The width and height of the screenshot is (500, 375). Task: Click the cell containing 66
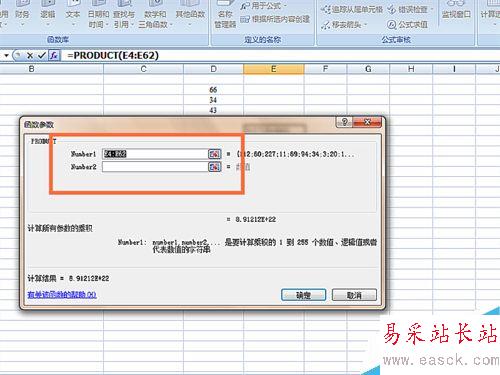pyautogui.click(x=213, y=90)
